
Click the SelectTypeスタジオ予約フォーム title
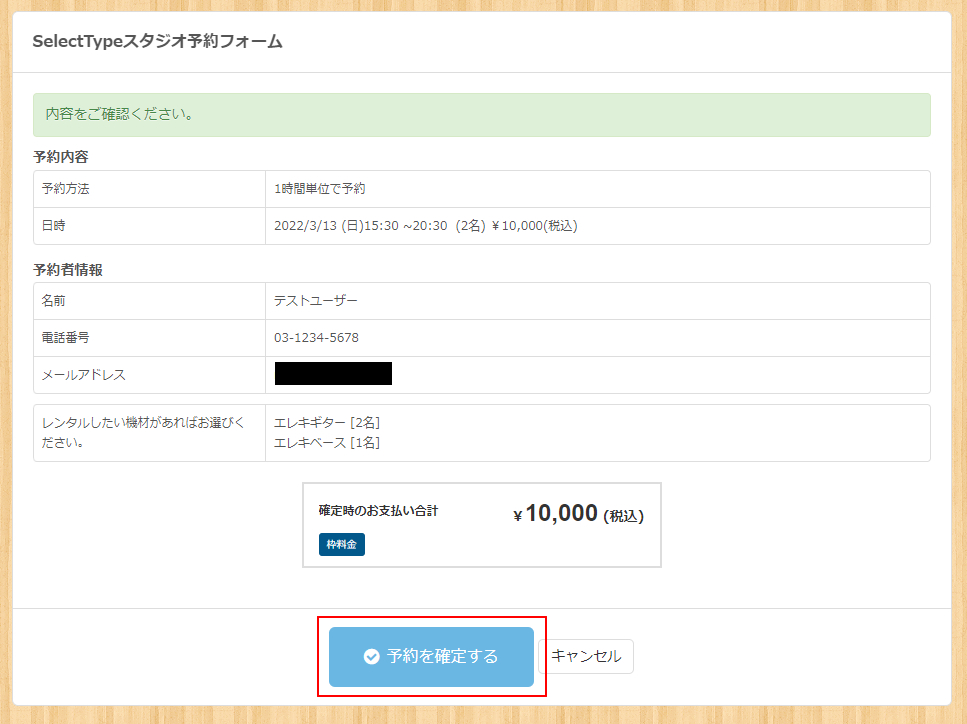(157, 42)
